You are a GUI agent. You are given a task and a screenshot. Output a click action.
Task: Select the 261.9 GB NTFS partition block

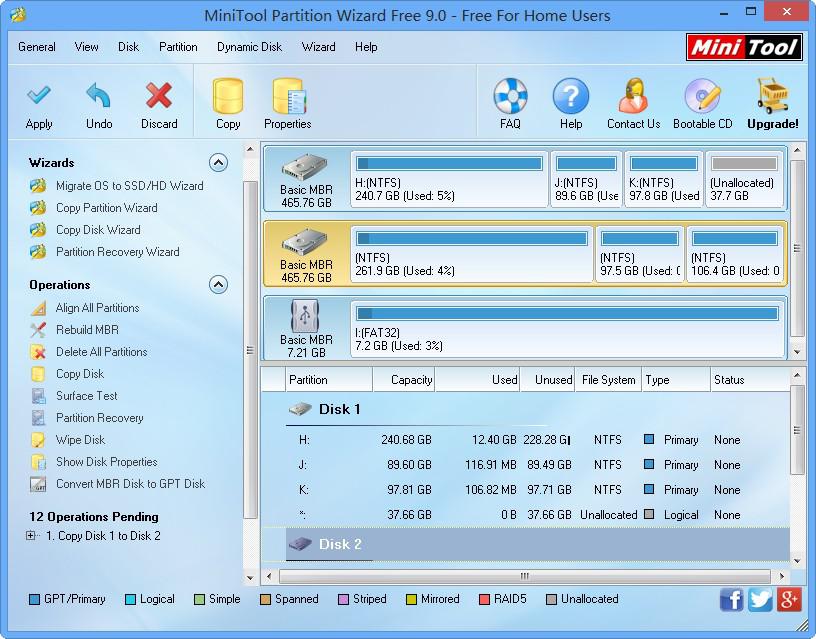click(472, 254)
